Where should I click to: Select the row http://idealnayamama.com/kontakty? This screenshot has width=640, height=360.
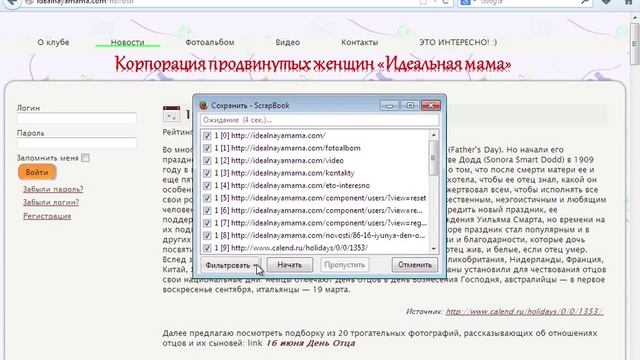(316, 173)
